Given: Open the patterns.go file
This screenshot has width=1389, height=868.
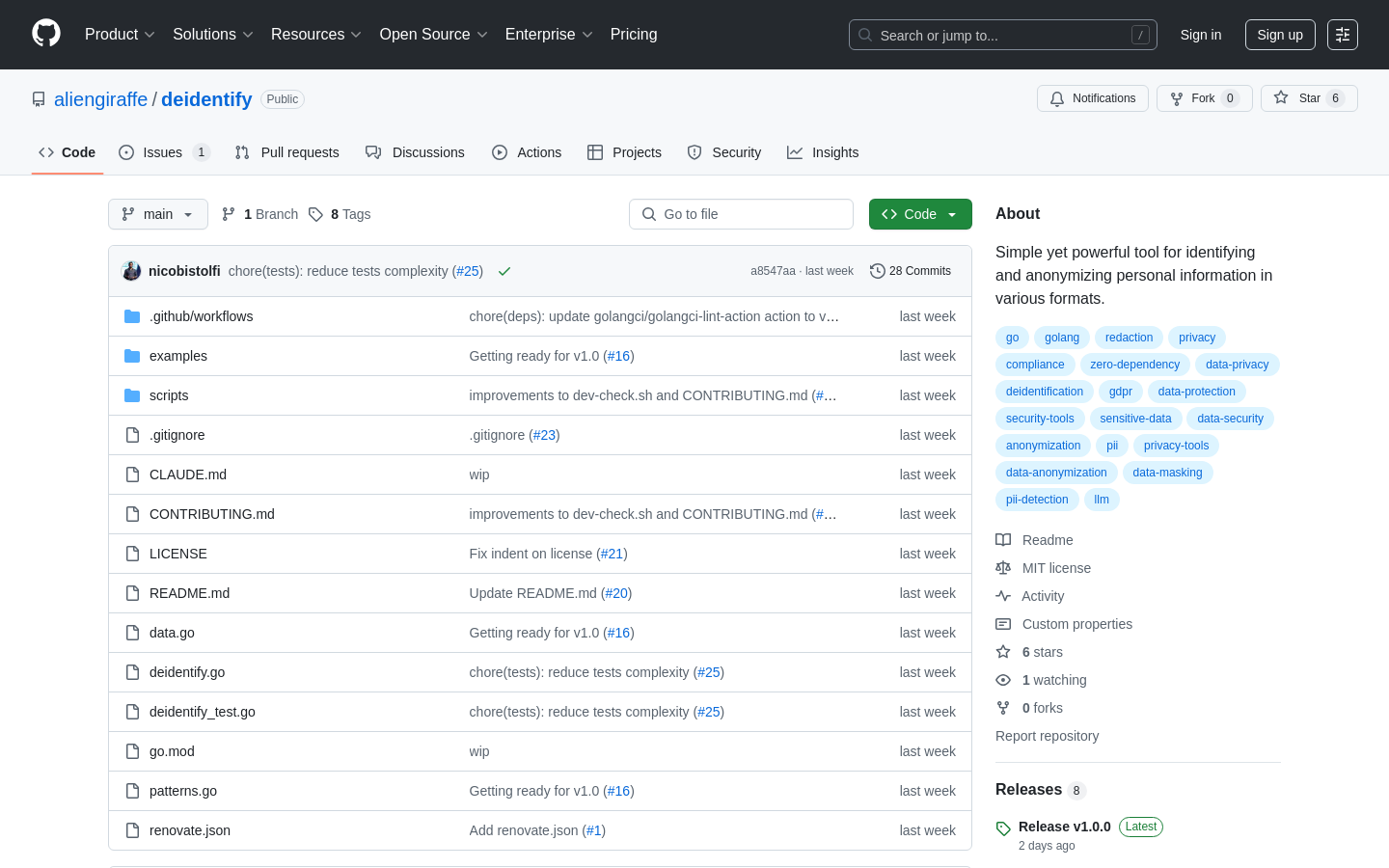Looking at the screenshot, I should [x=183, y=791].
